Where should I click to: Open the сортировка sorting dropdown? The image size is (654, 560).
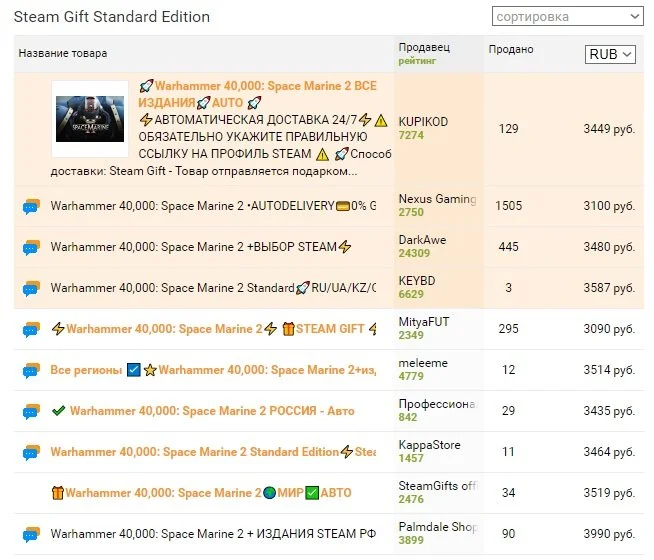[x=568, y=16]
